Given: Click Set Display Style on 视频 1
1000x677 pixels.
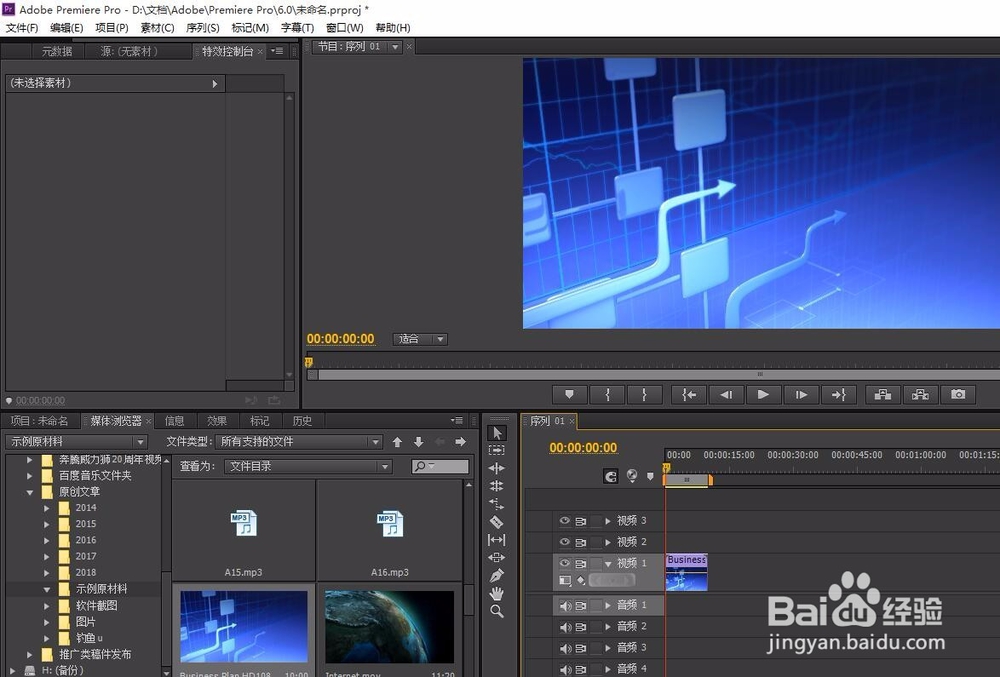Looking at the screenshot, I should [565, 580].
